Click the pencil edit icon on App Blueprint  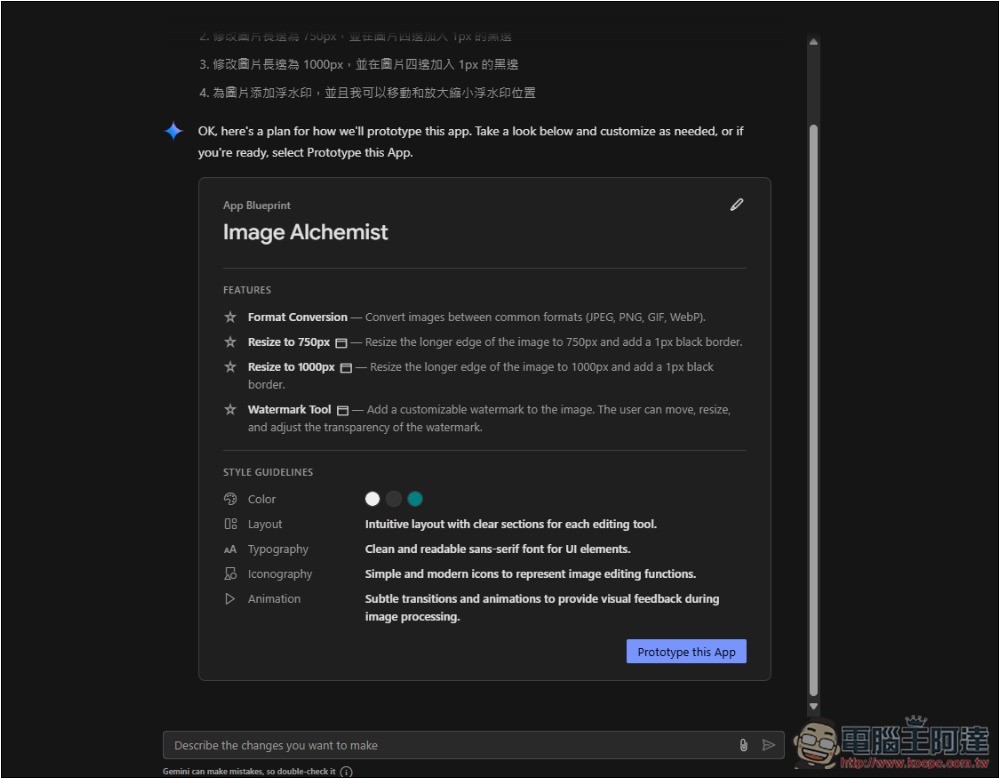(737, 205)
